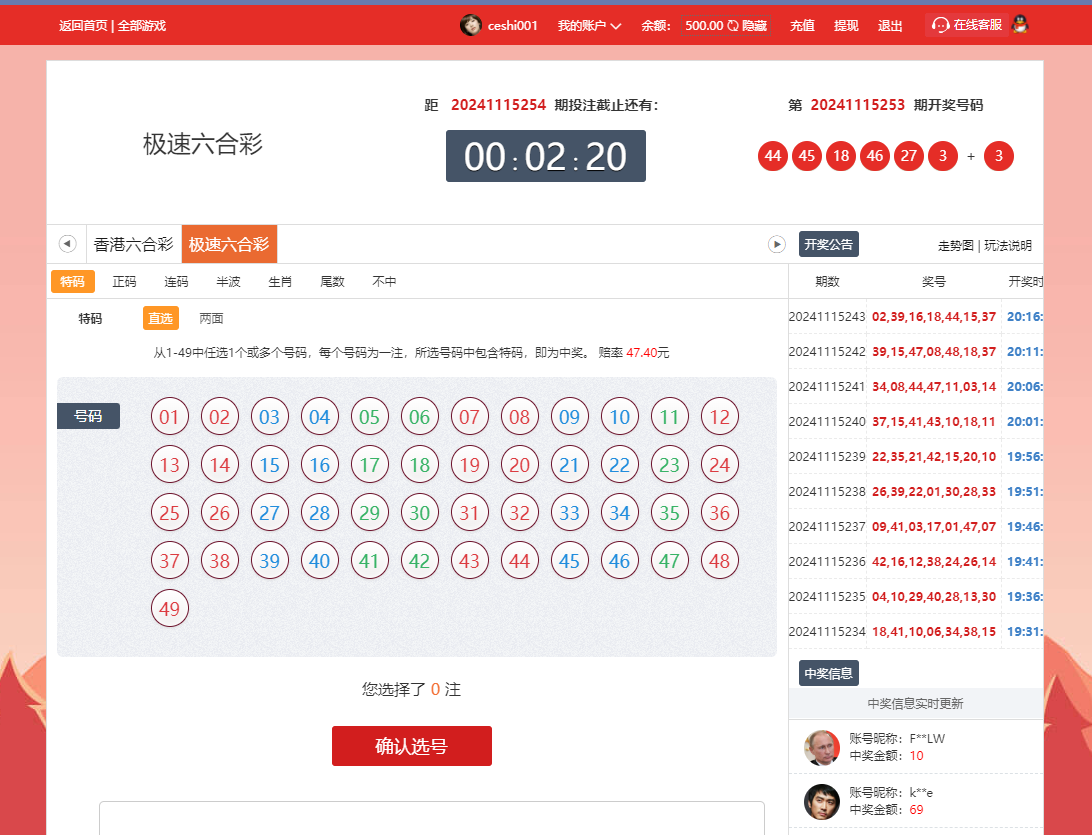Click the balance refresh icon
The image size is (1092, 835).
(733, 25)
